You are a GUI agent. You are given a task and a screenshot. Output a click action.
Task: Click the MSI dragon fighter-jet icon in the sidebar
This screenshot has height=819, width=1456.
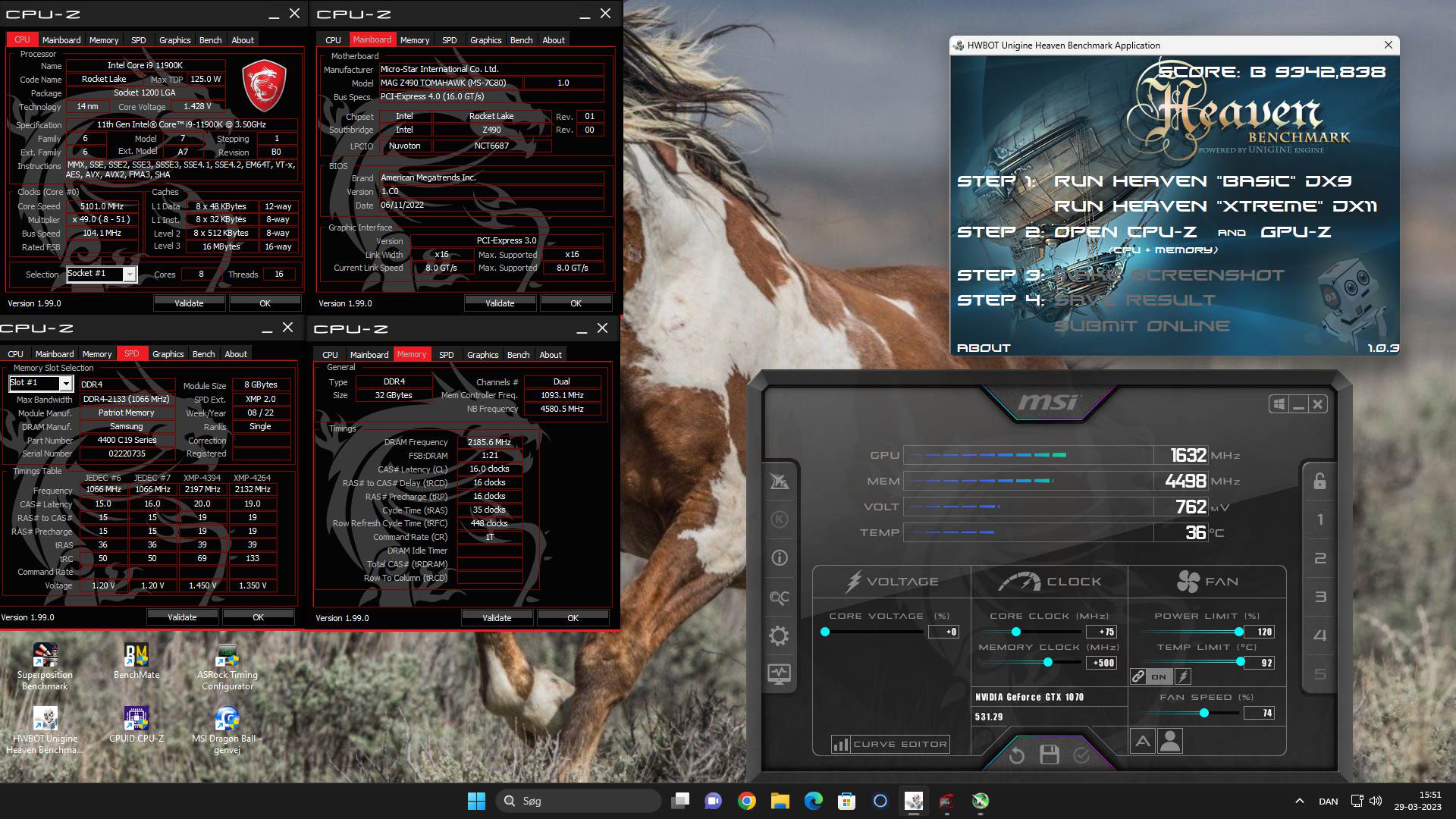coord(779,481)
